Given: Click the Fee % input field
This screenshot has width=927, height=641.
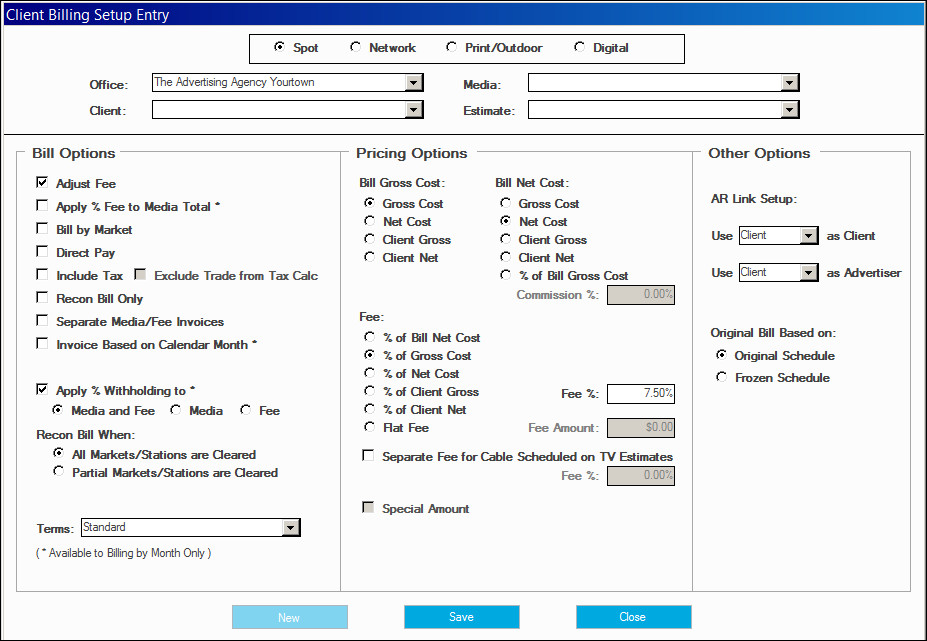Looking at the screenshot, I should [641, 394].
